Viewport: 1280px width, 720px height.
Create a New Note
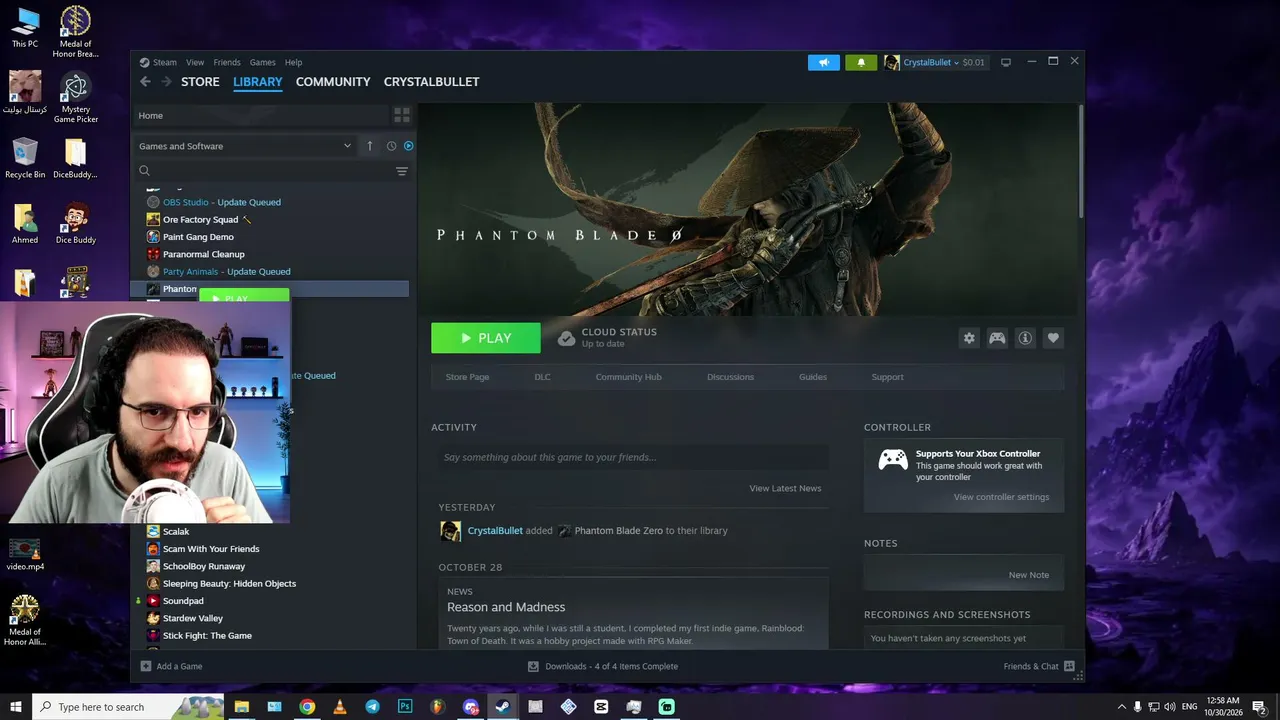pyautogui.click(x=1029, y=575)
